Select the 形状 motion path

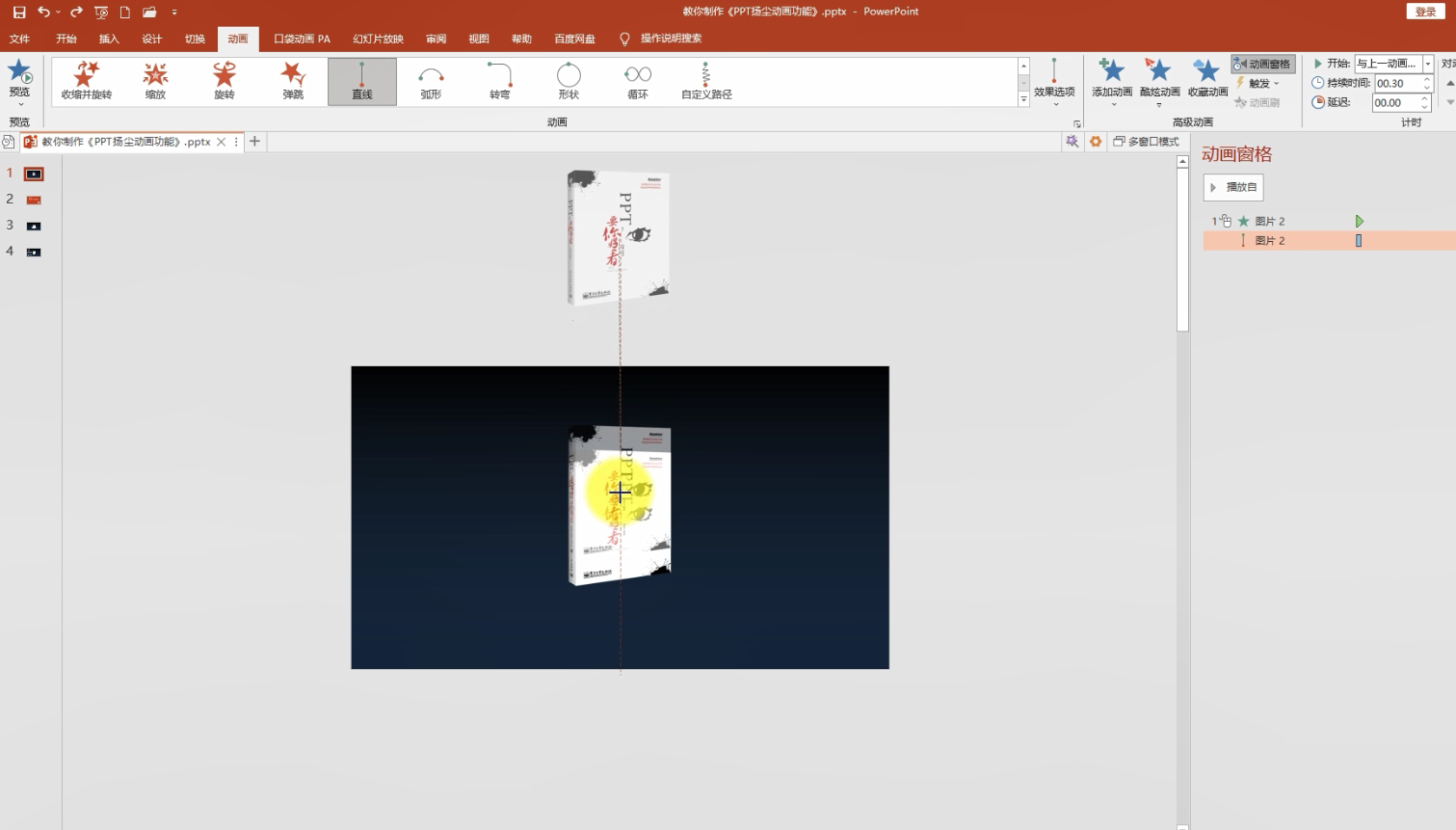coord(569,81)
